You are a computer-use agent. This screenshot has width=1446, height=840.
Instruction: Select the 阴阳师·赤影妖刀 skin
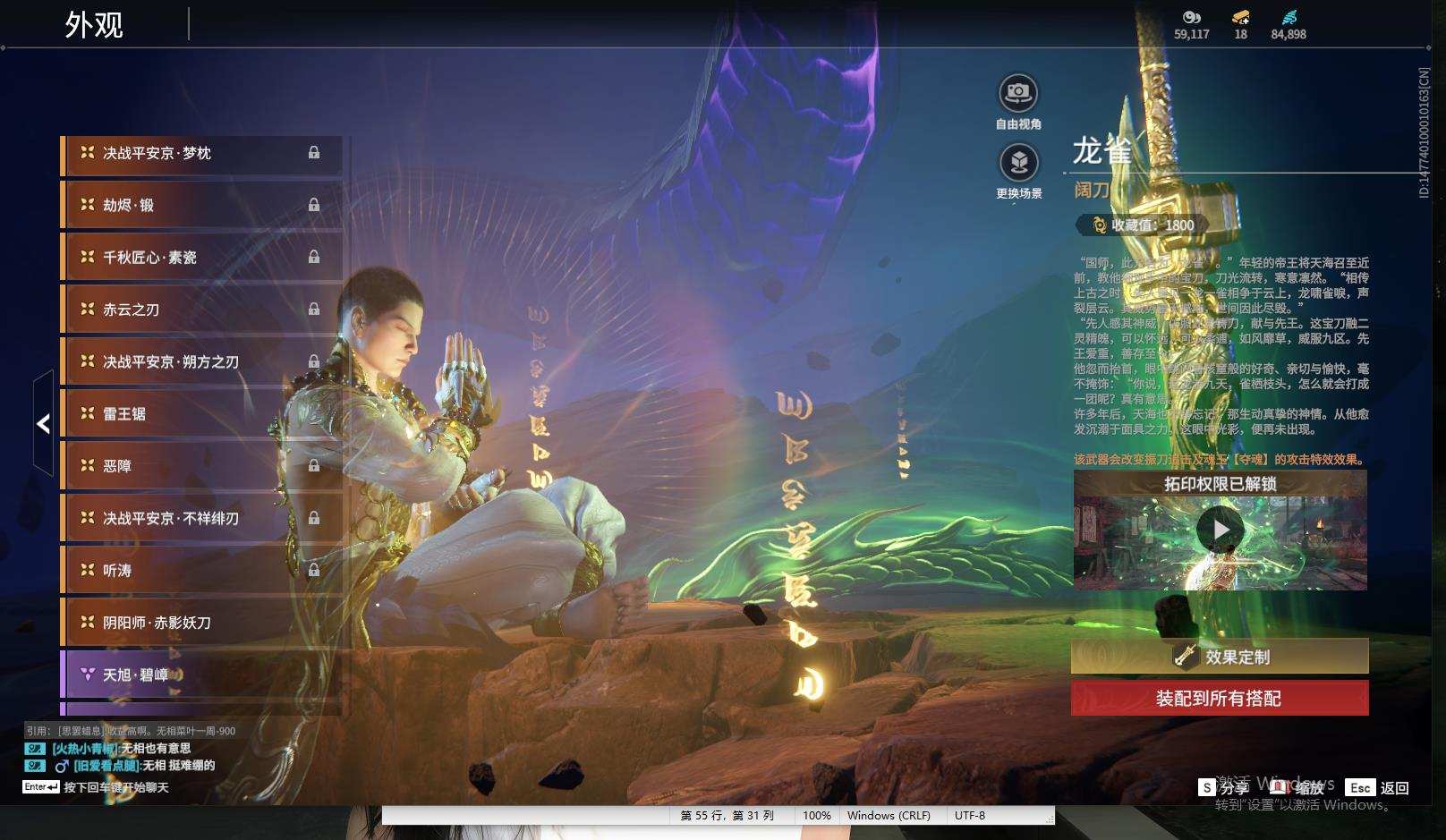point(201,622)
